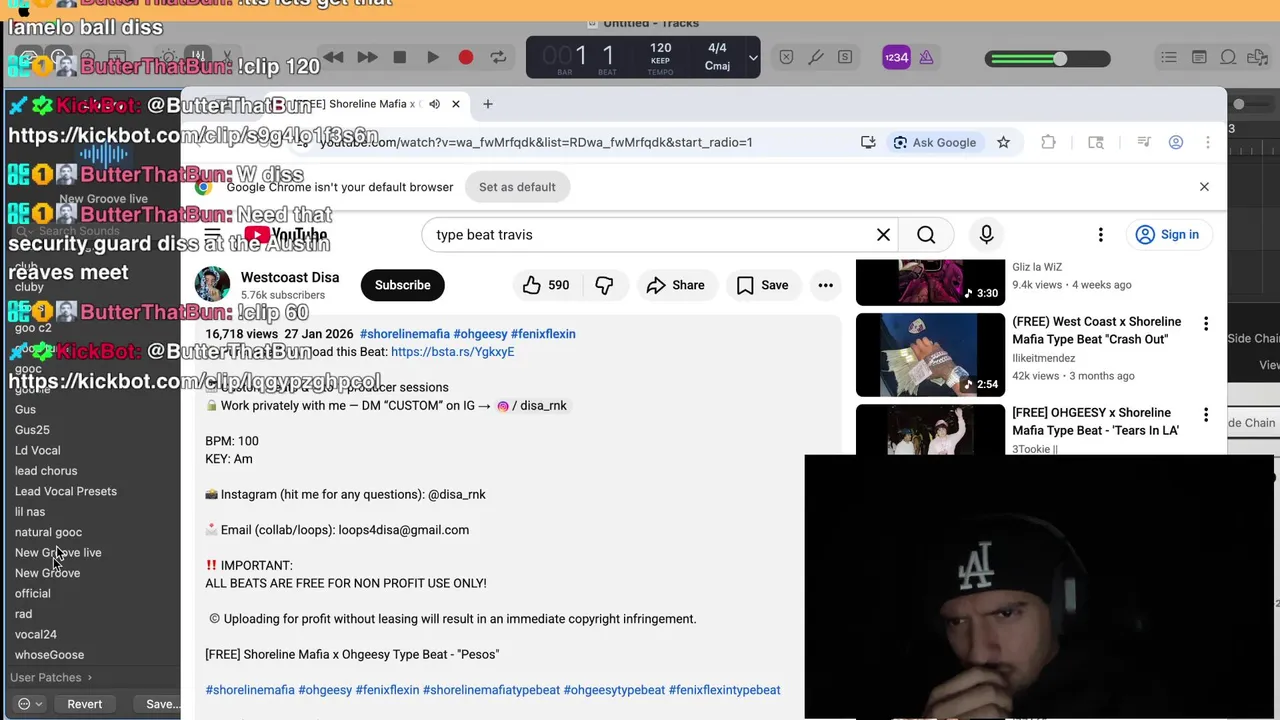Click the tuner icon in Logic toolbar
The image size is (1280, 720).
[816, 58]
